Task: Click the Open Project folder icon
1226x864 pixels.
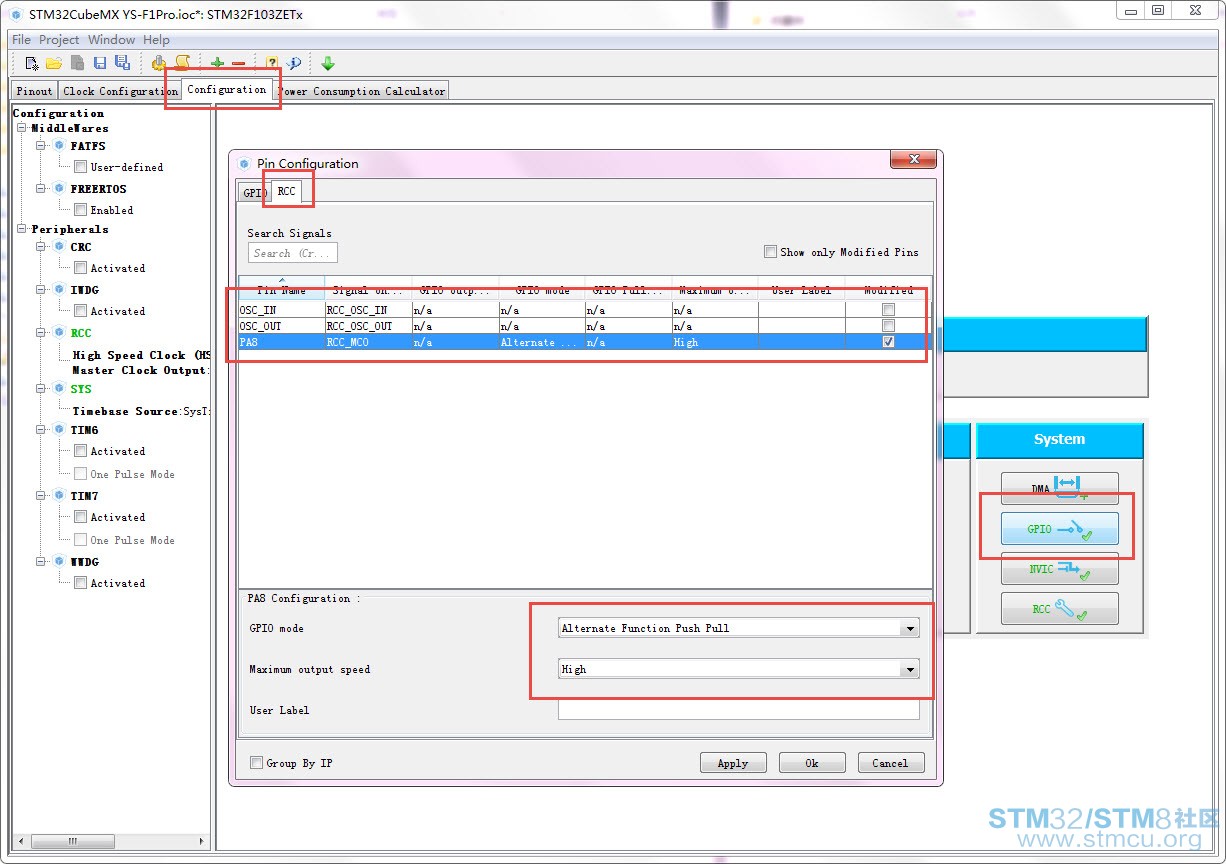Action: [x=54, y=63]
